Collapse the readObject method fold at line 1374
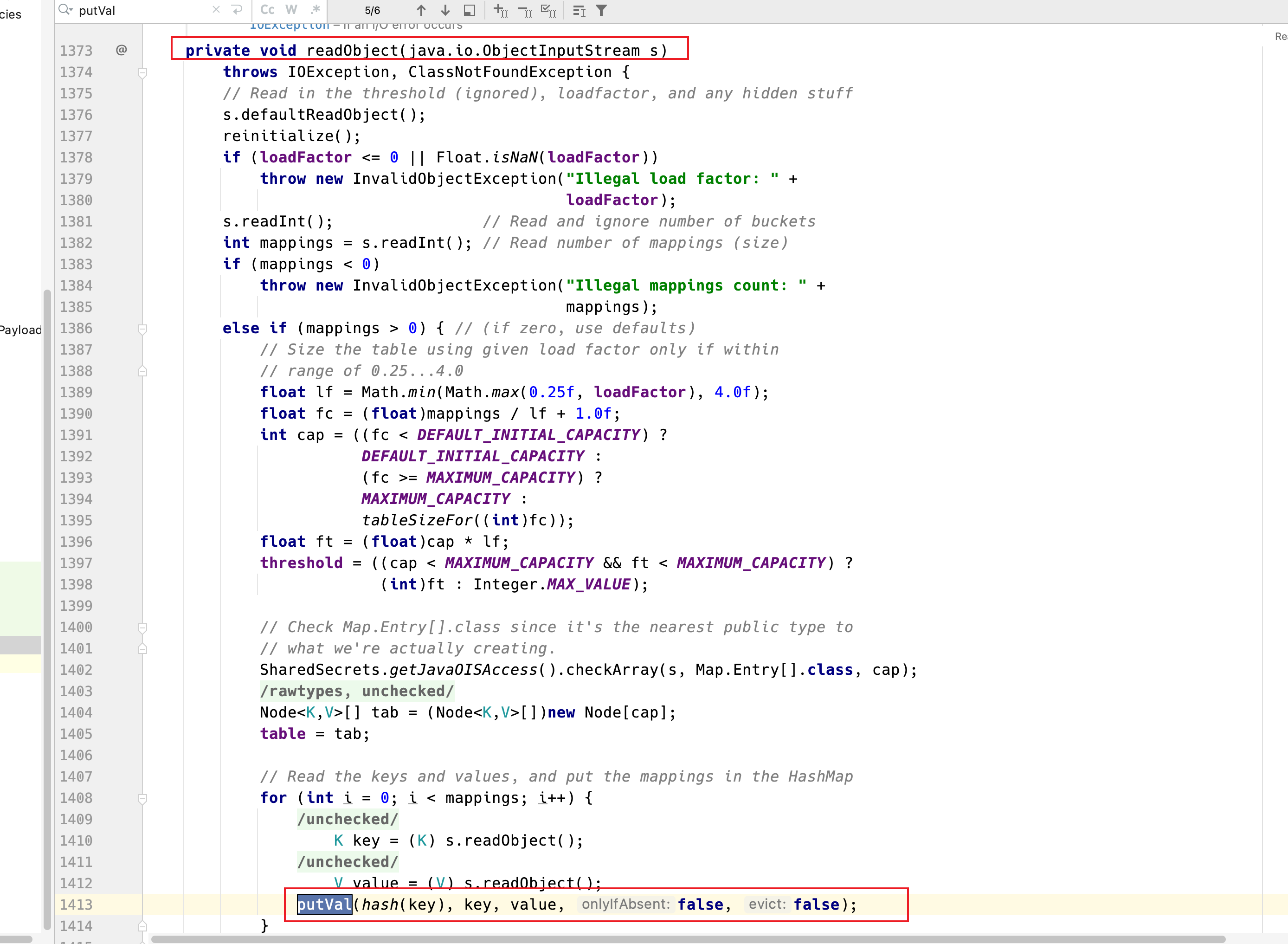1288x944 pixels. click(143, 72)
